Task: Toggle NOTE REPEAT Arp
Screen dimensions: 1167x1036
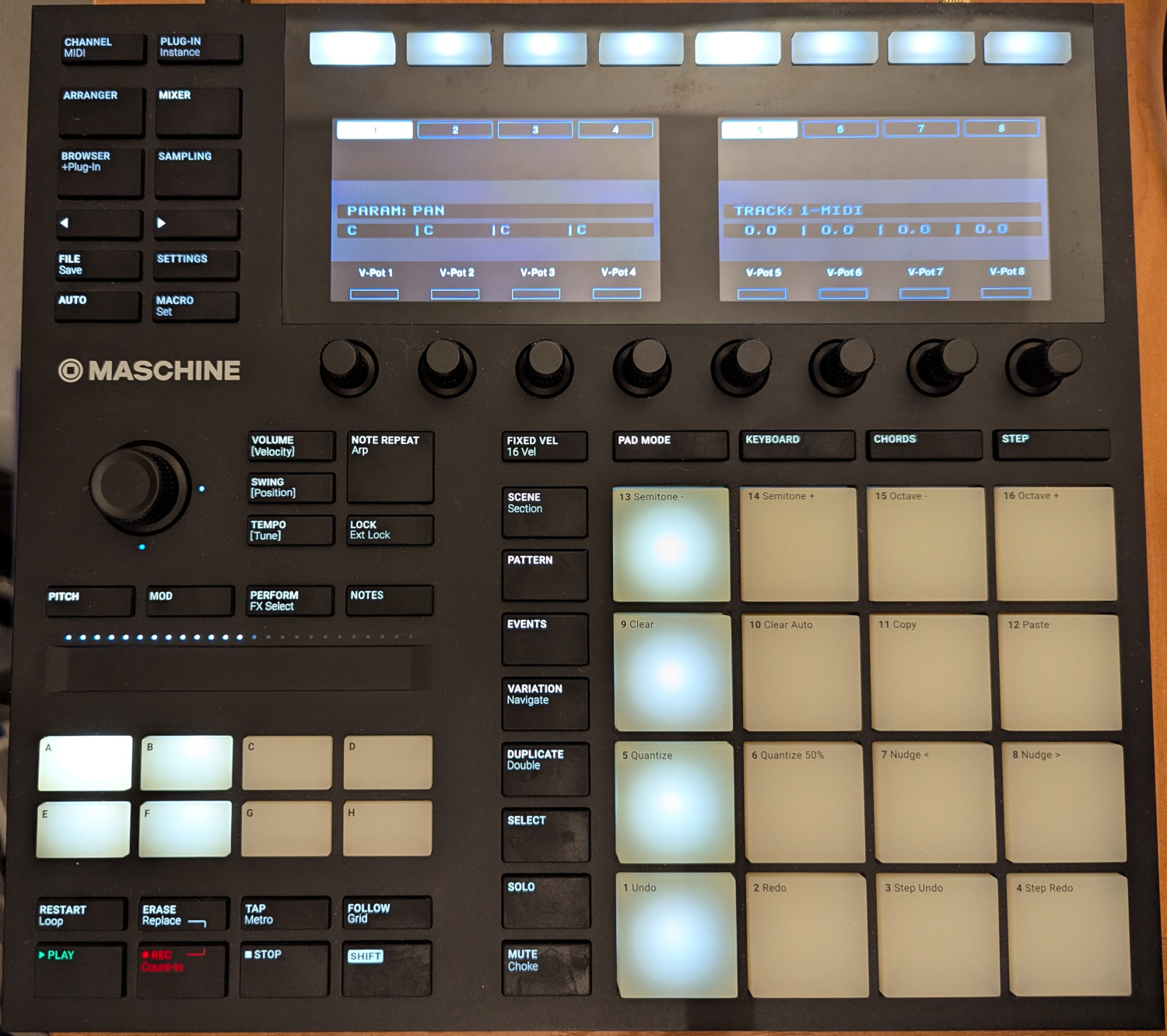Action: pos(390,467)
